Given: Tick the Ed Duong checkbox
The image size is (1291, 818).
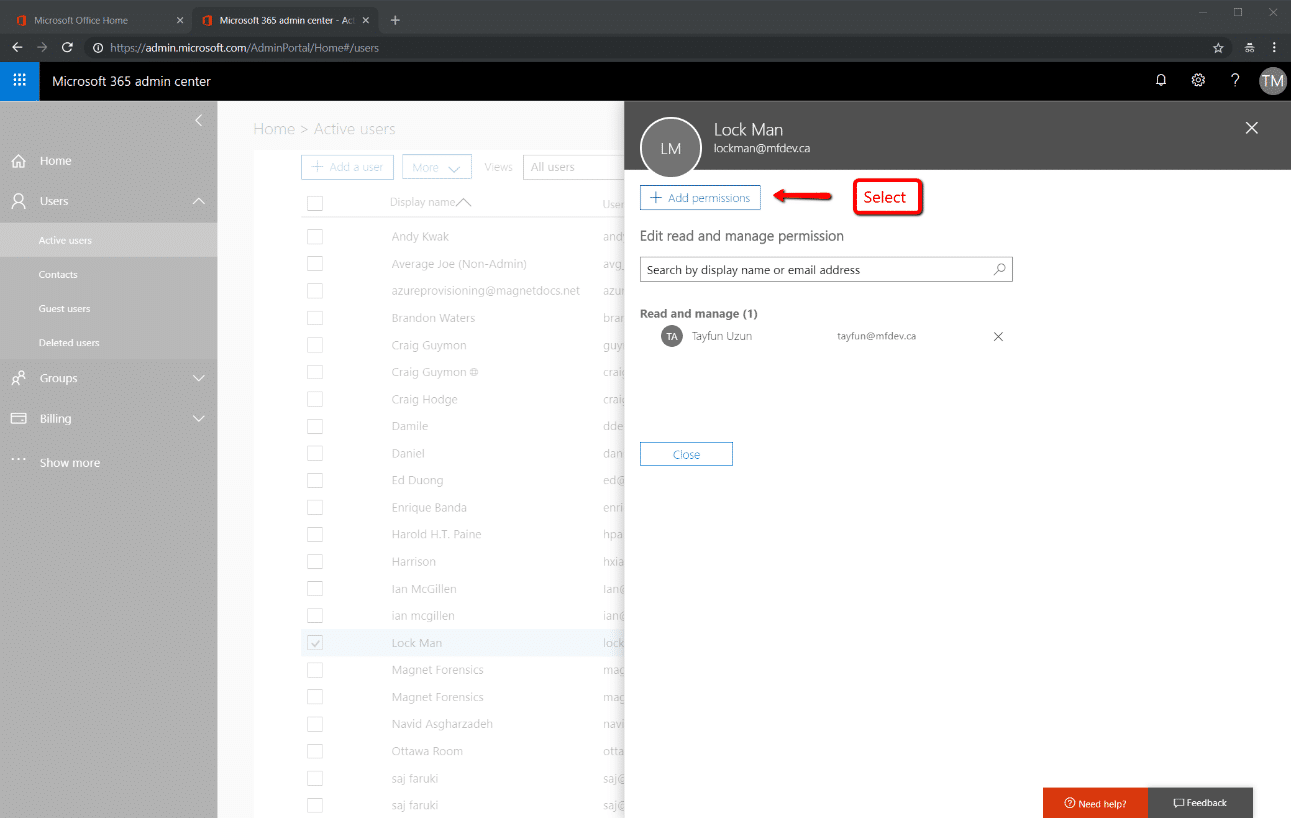Looking at the screenshot, I should coord(315,480).
